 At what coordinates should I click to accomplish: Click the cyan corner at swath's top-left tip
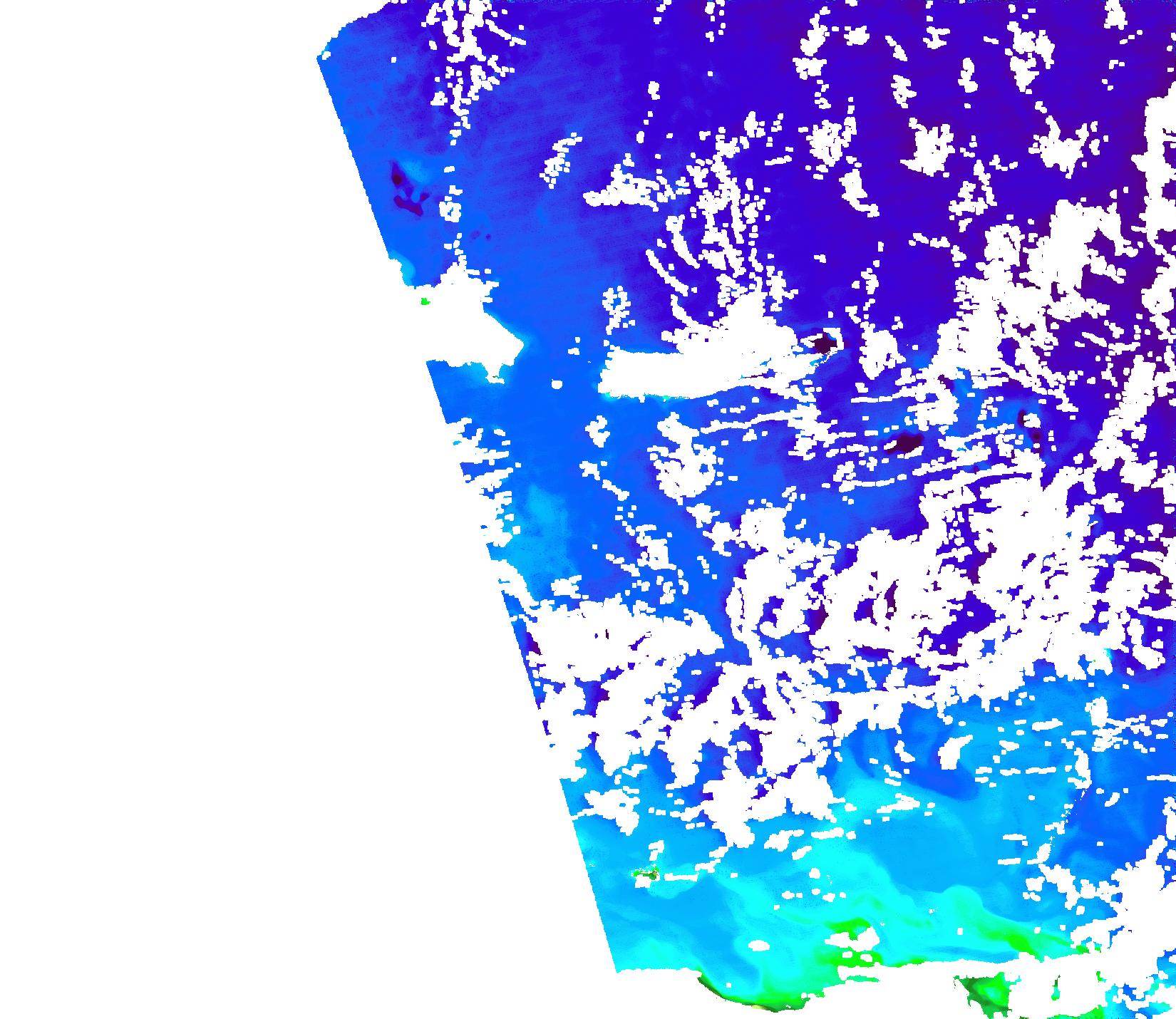click(327, 52)
